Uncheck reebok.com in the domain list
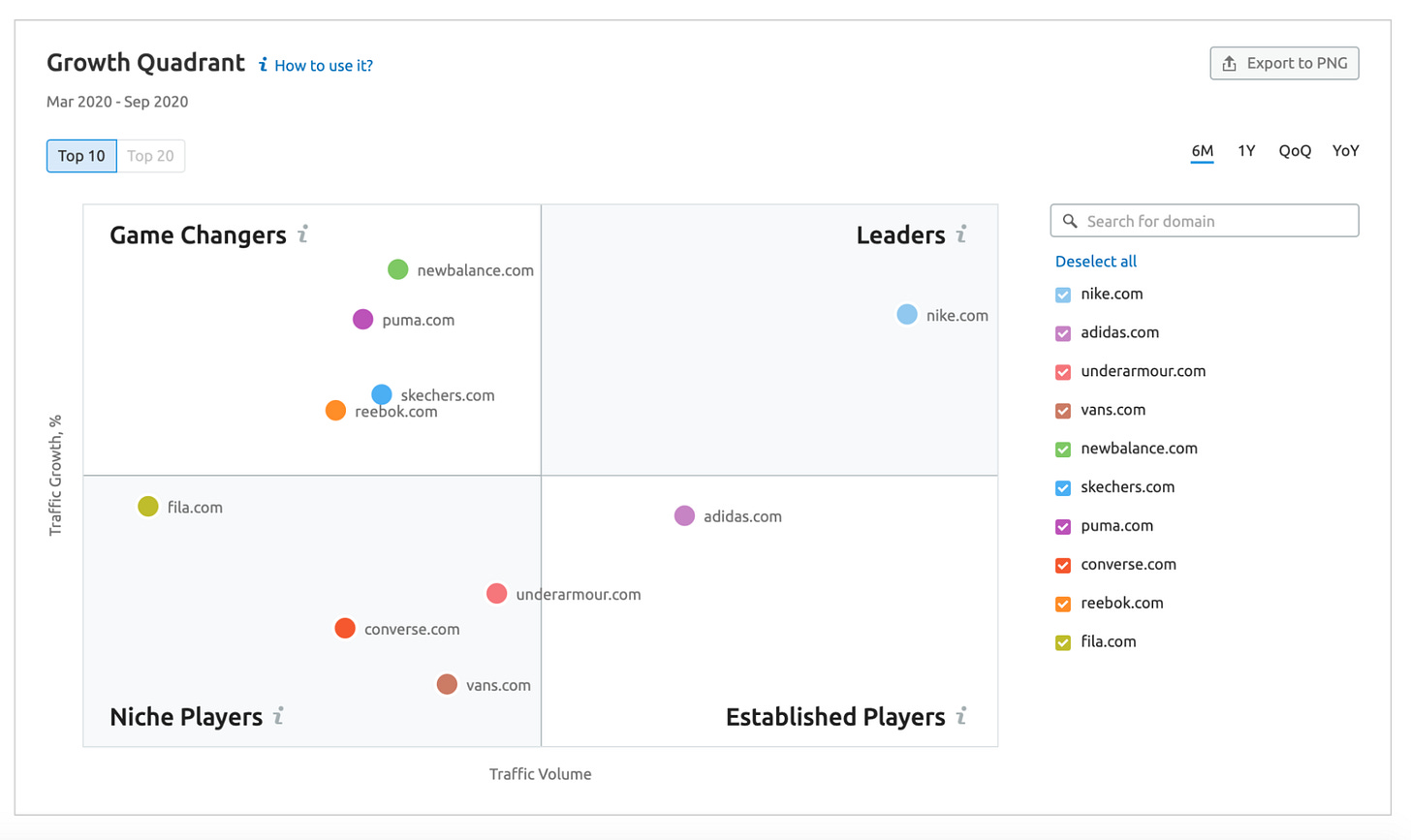The image size is (1411, 840). click(x=1062, y=603)
